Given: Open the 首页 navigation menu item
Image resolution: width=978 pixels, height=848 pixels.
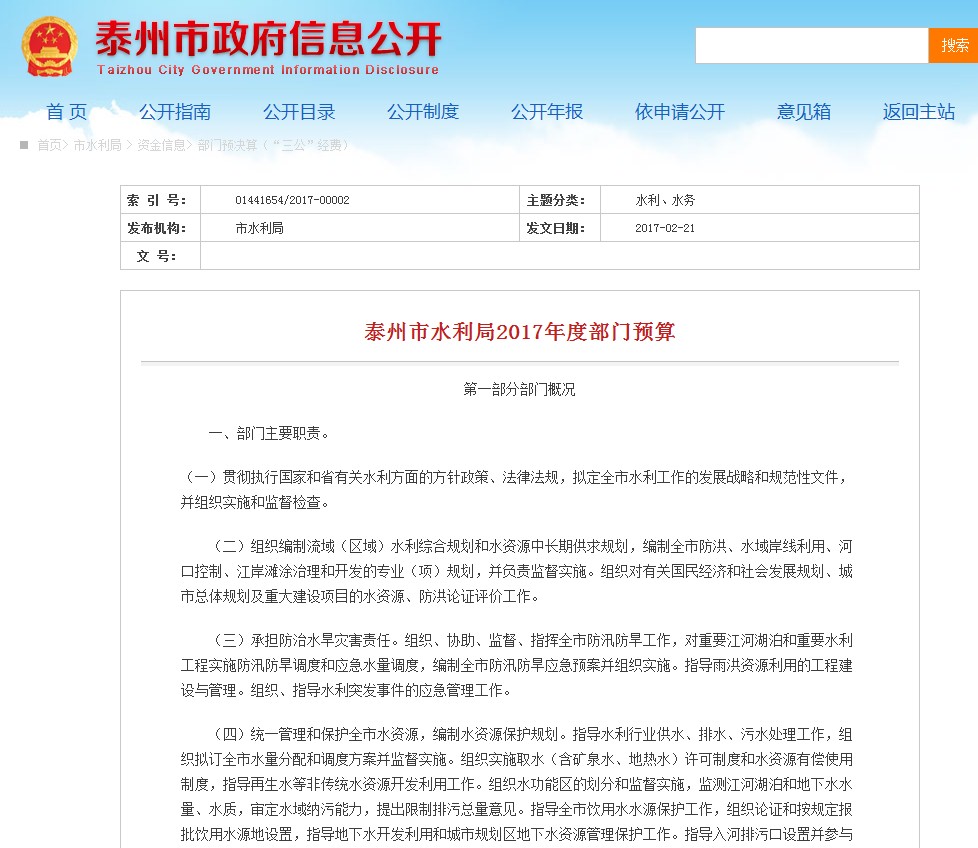Looking at the screenshot, I should pos(67,112).
